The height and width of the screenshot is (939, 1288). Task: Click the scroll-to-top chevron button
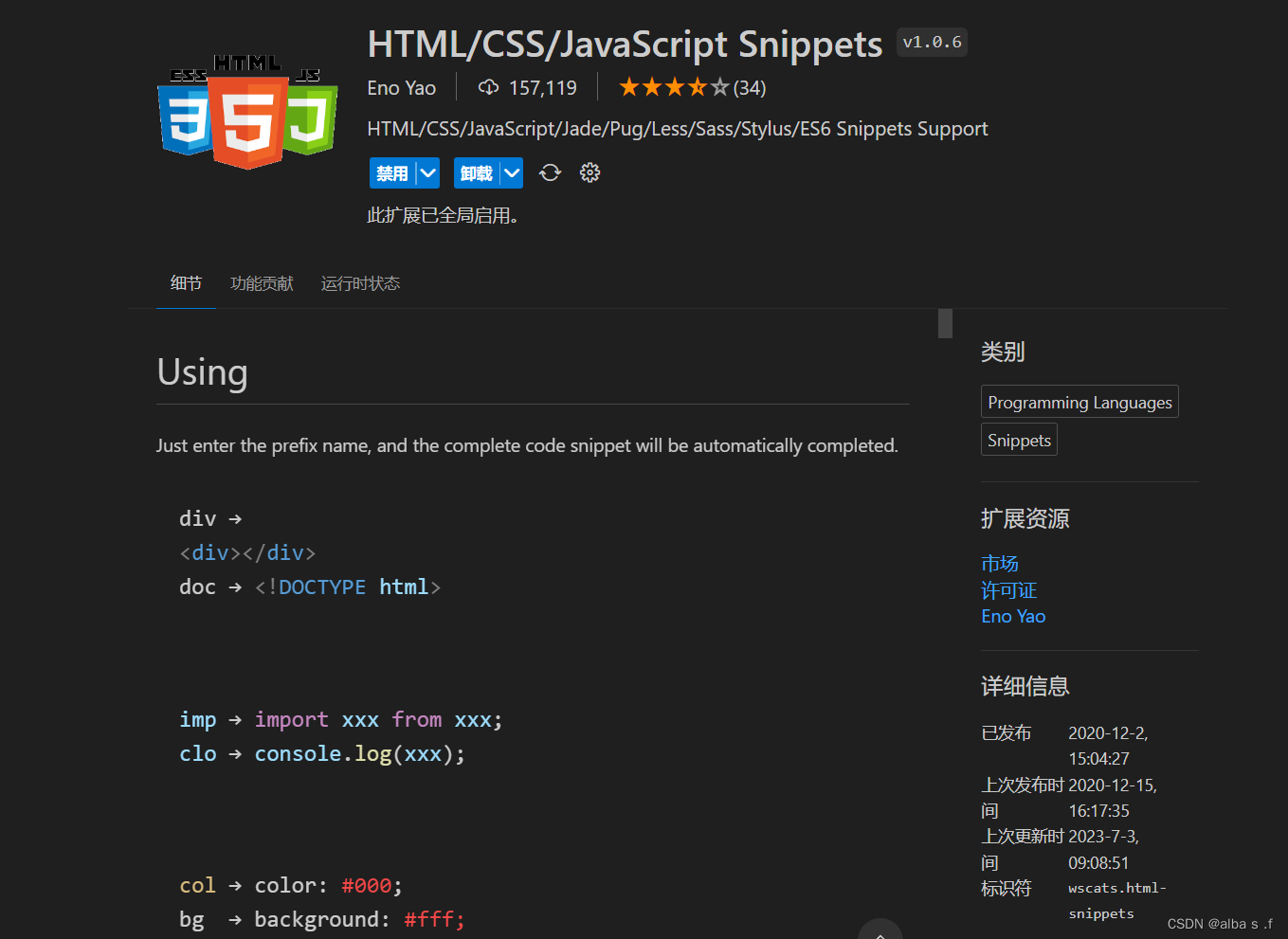pos(880,930)
